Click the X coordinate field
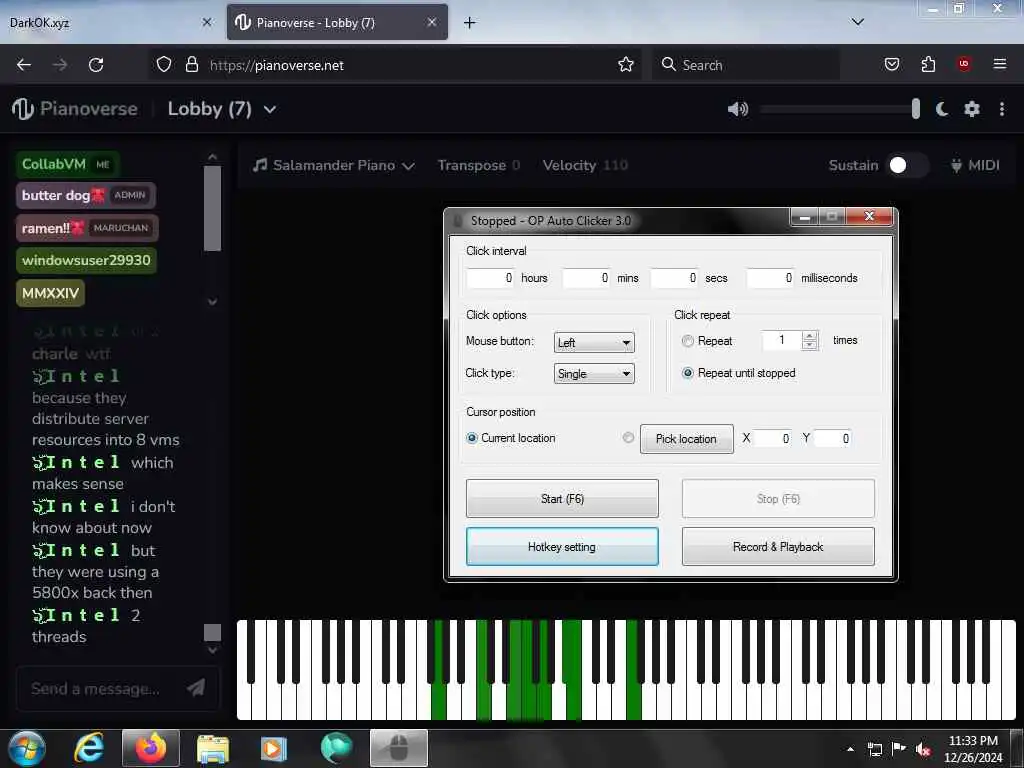1024x768 pixels. (x=773, y=438)
